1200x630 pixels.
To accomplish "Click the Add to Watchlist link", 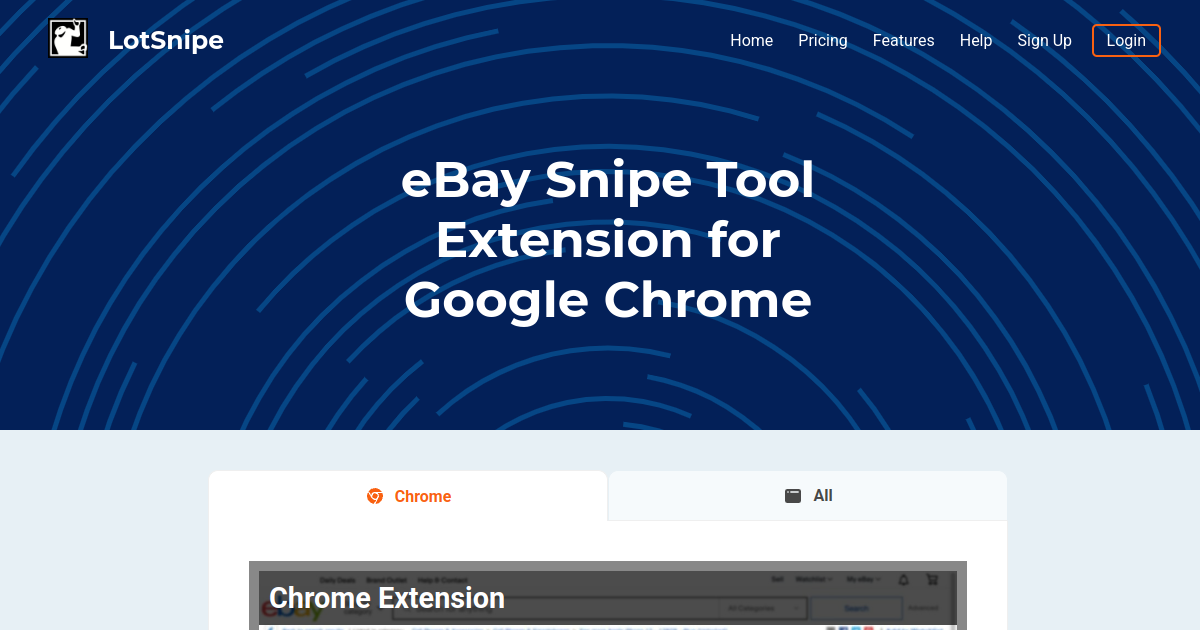I will 915,628.
